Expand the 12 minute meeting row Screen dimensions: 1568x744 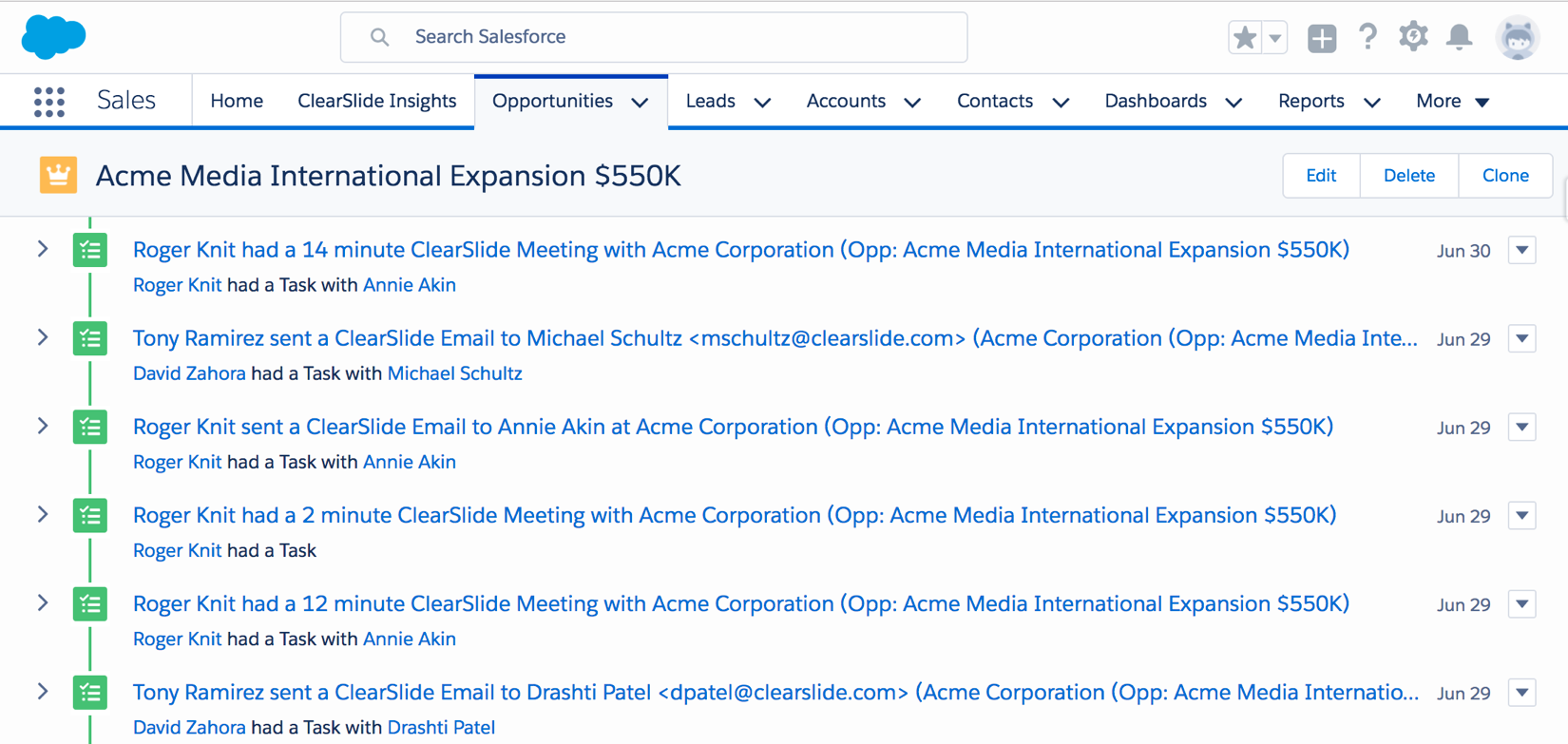click(43, 602)
